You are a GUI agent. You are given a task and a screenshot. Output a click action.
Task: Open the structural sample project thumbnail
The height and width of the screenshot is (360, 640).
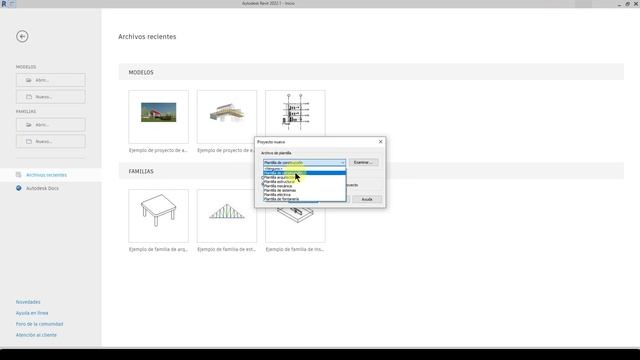click(227, 117)
